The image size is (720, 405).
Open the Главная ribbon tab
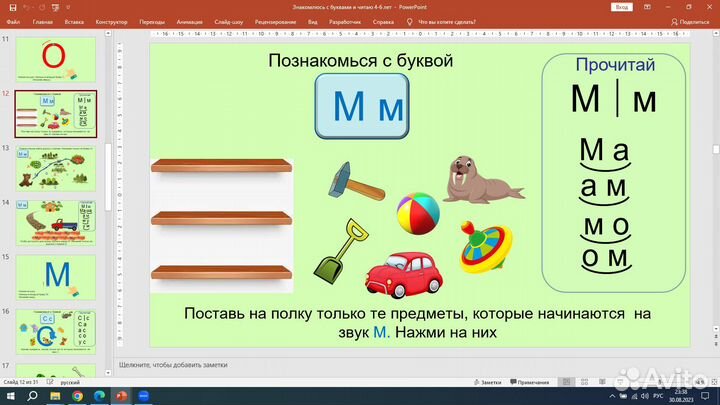pyautogui.click(x=42, y=22)
